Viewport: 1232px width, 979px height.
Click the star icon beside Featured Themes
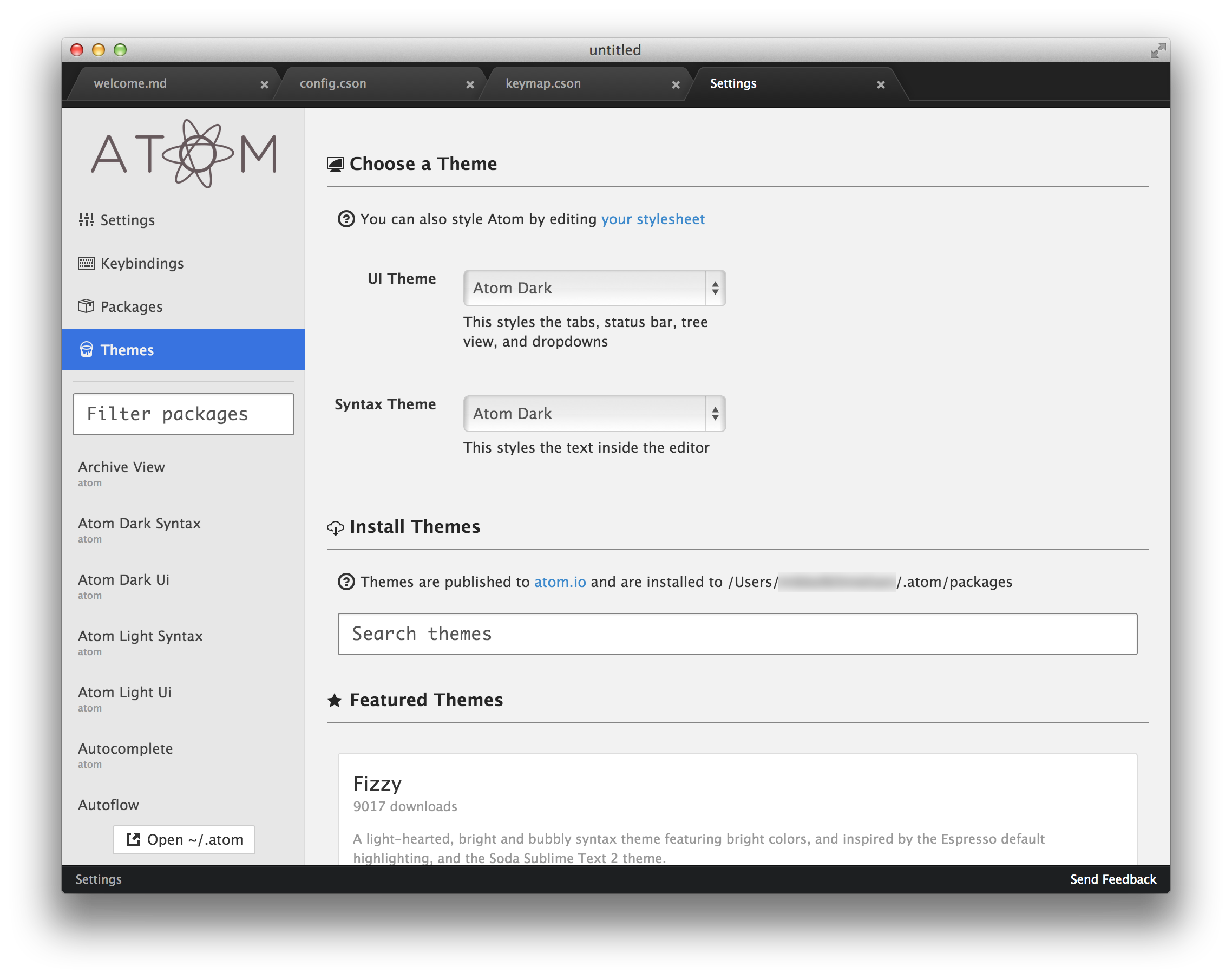pos(335,700)
